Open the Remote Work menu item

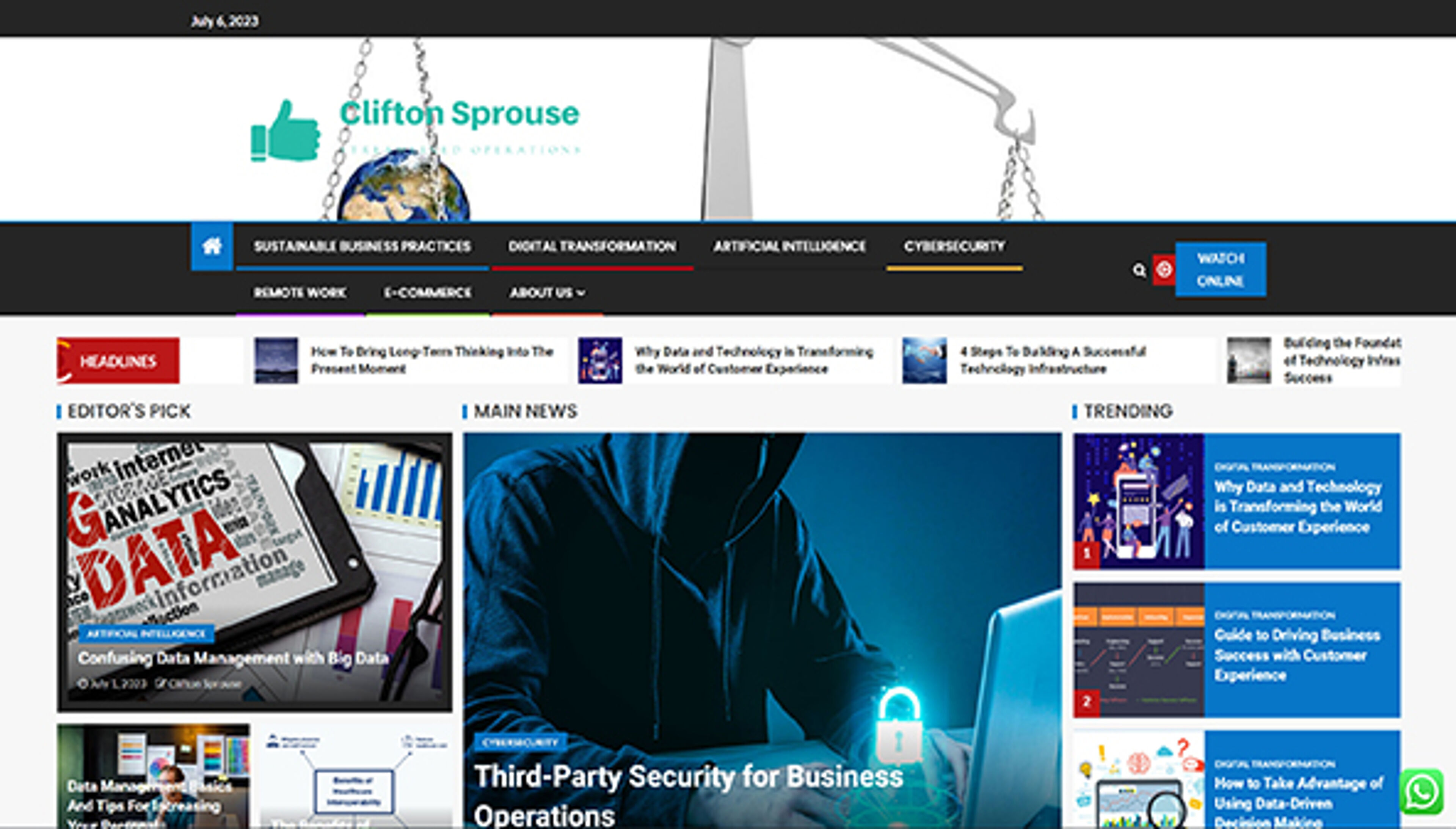point(300,293)
